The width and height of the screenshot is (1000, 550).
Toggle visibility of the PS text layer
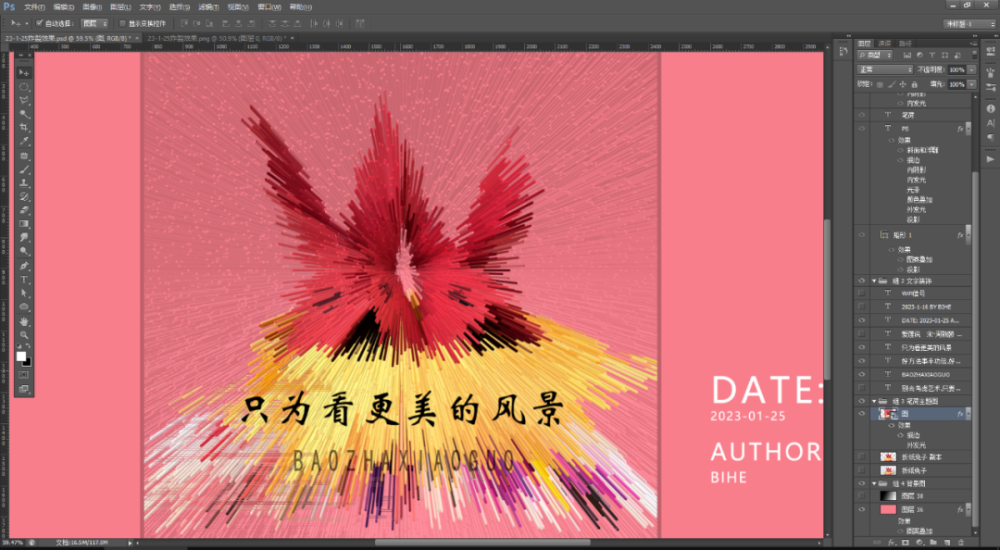pos(862,129)
